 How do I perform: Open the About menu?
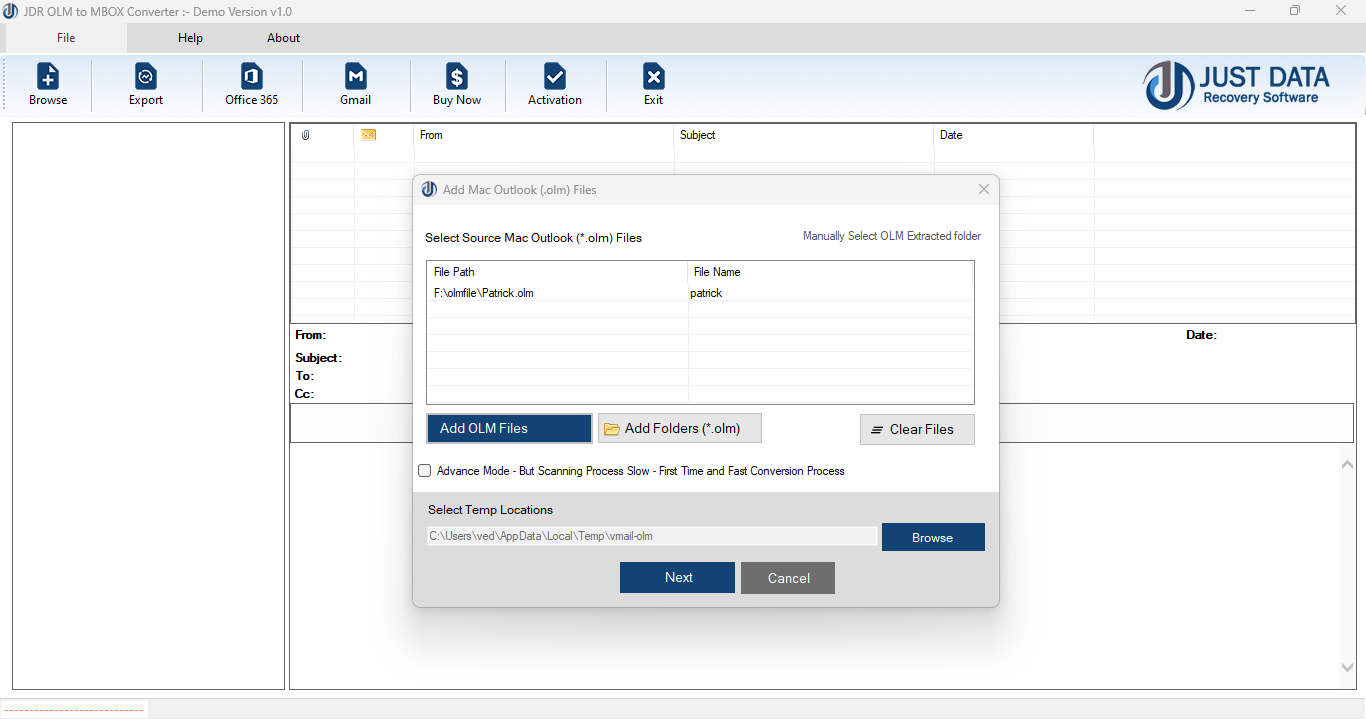283,38
